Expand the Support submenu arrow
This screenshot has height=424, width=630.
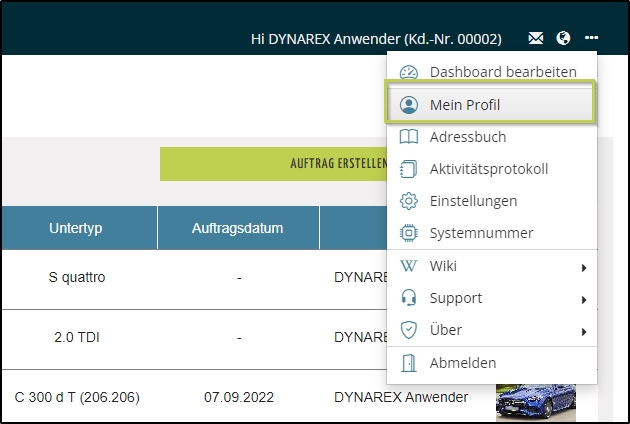coord(583,299)
